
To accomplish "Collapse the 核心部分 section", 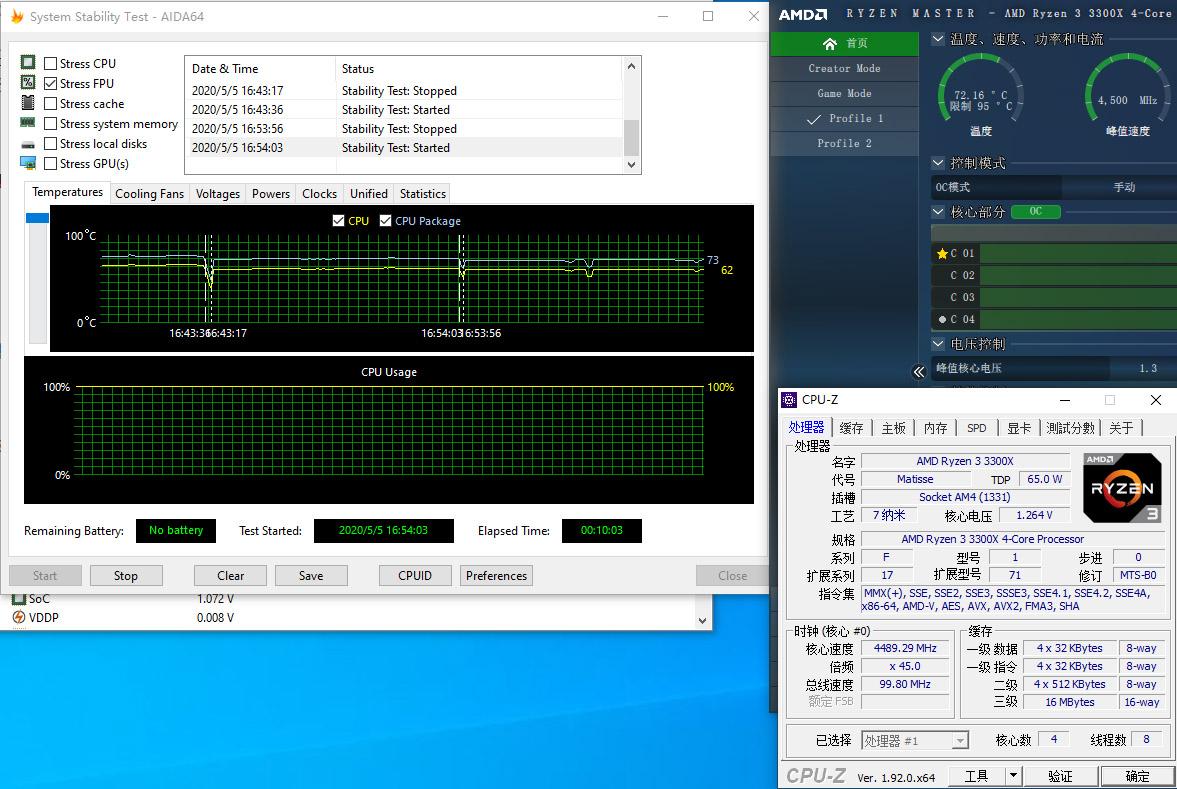I will (938, 212).
